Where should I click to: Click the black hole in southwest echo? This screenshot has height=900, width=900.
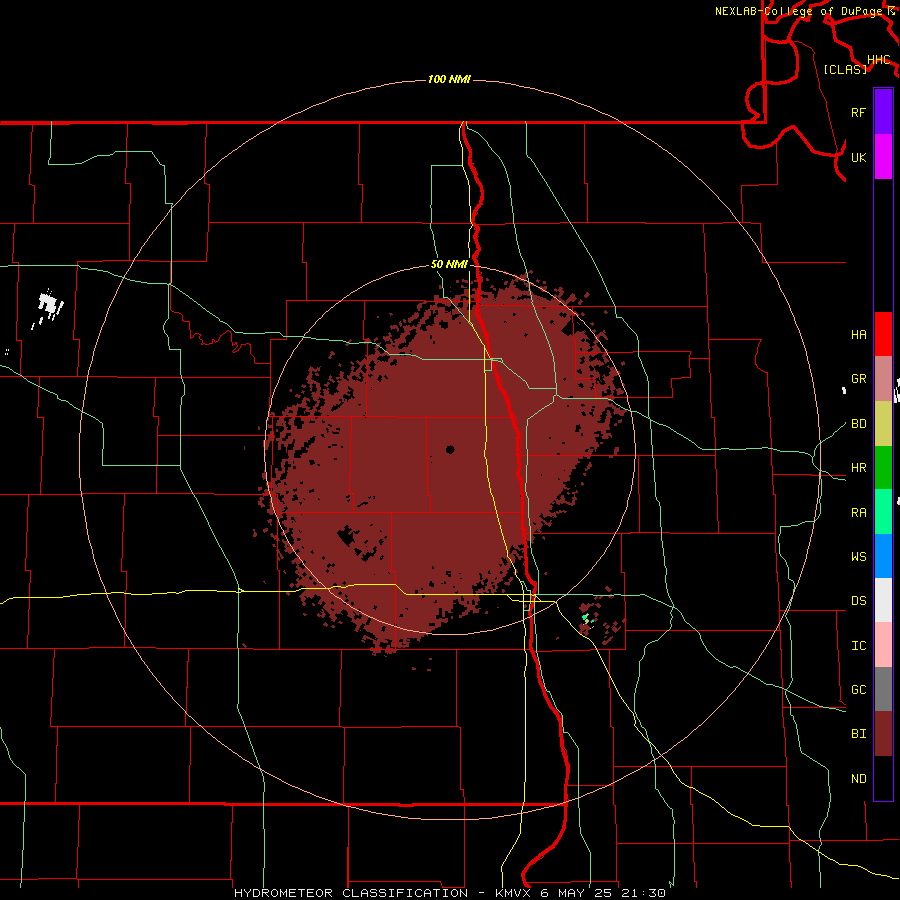pos(347,536)
